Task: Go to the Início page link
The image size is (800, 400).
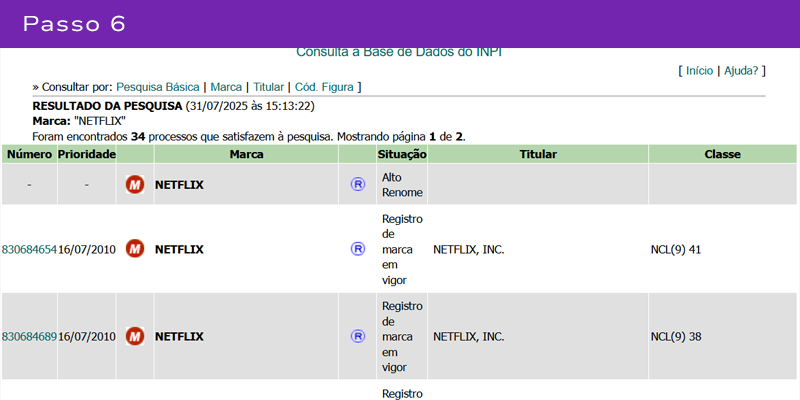Action: pos(699,71)
